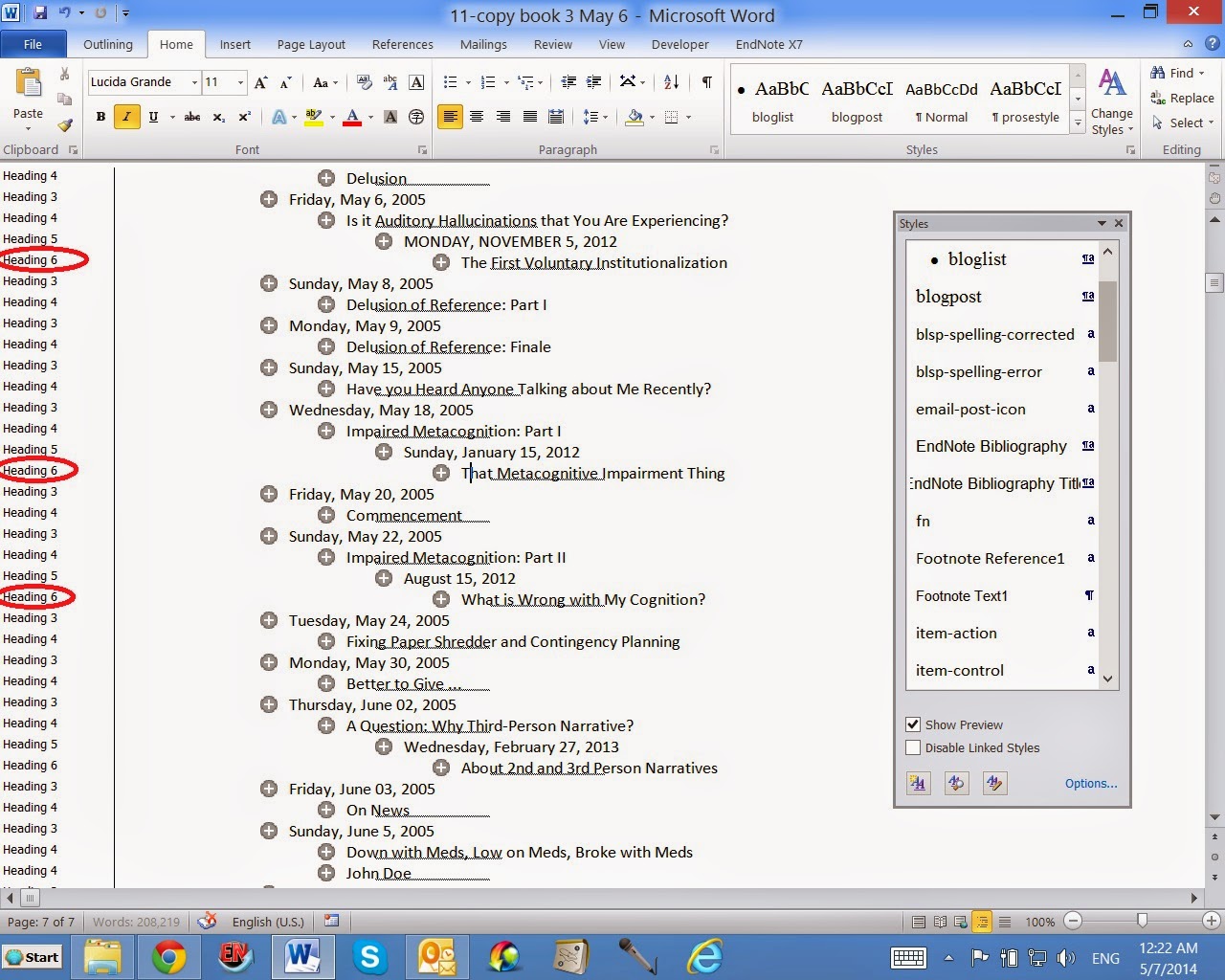
Task: Undo the last action
Action: click(x=65, y=13)
